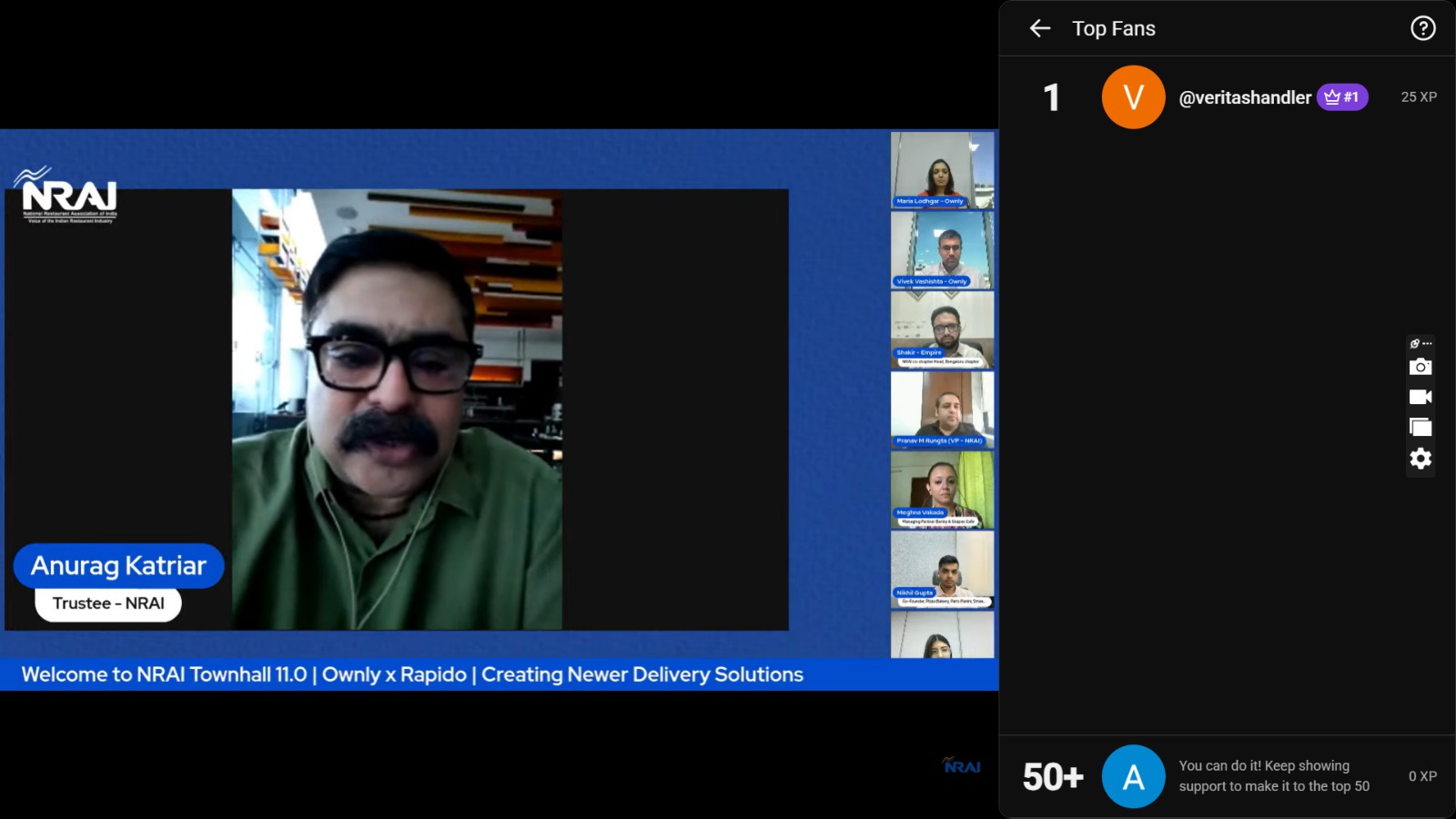
Task: Select the Shakir - Empire participant tile
Action: pos(942,329)
